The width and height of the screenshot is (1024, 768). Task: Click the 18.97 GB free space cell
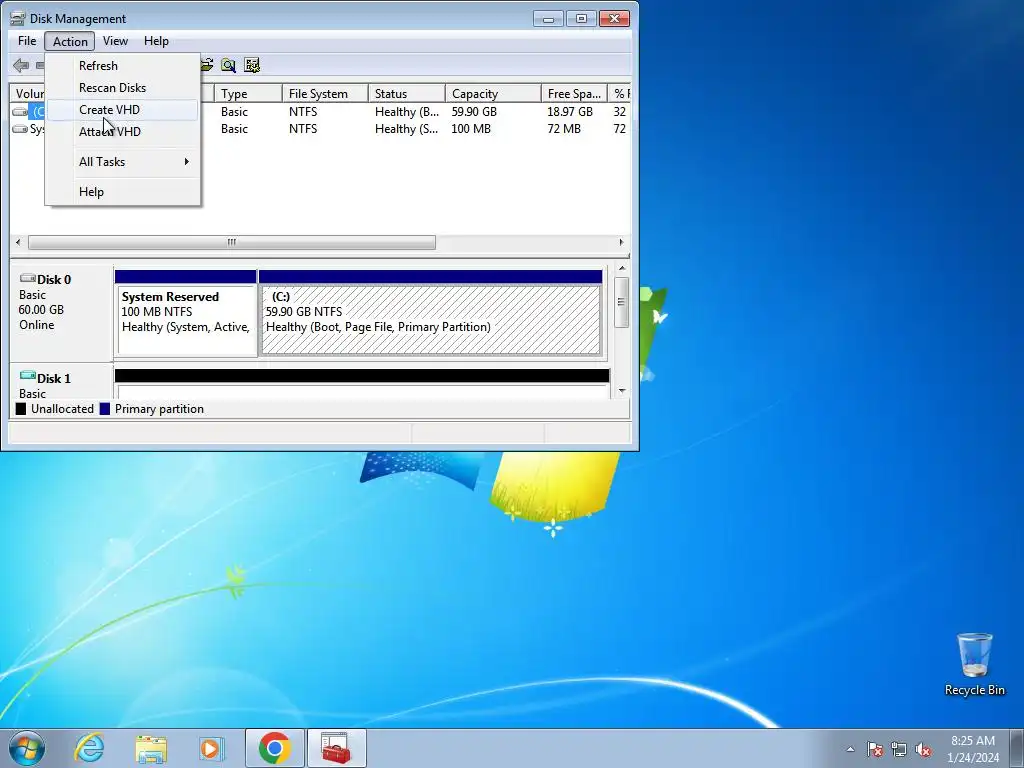pyautogui.click(x=570, y=112)
